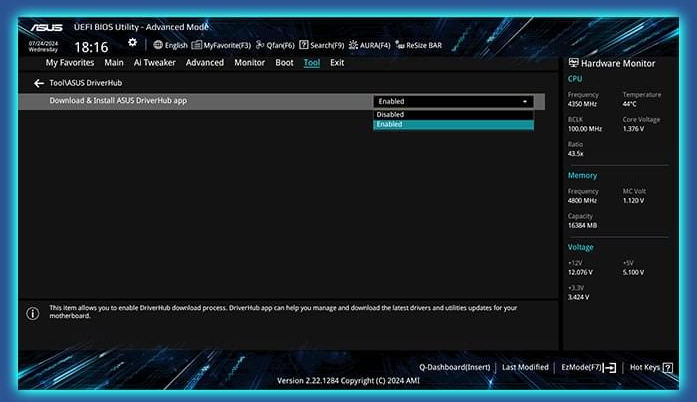This screenshot has height=402, width=697.
Task: Click the settings gear icon near clock
Action: (x=132, y=43)
